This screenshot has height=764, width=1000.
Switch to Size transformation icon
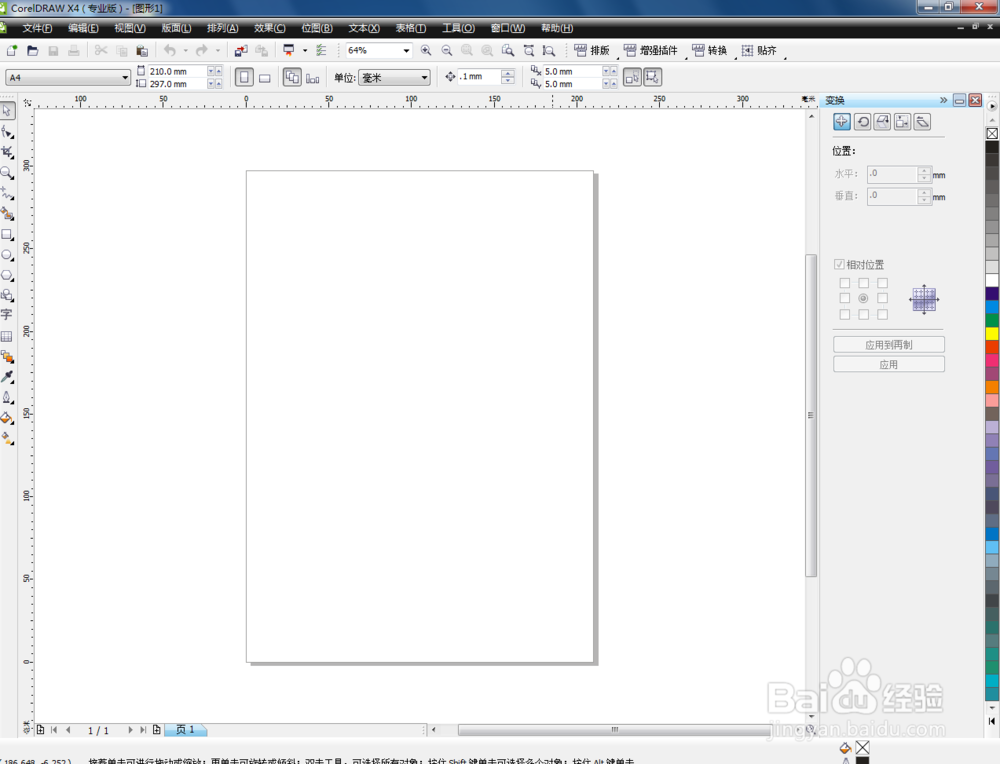pos(902,122)
